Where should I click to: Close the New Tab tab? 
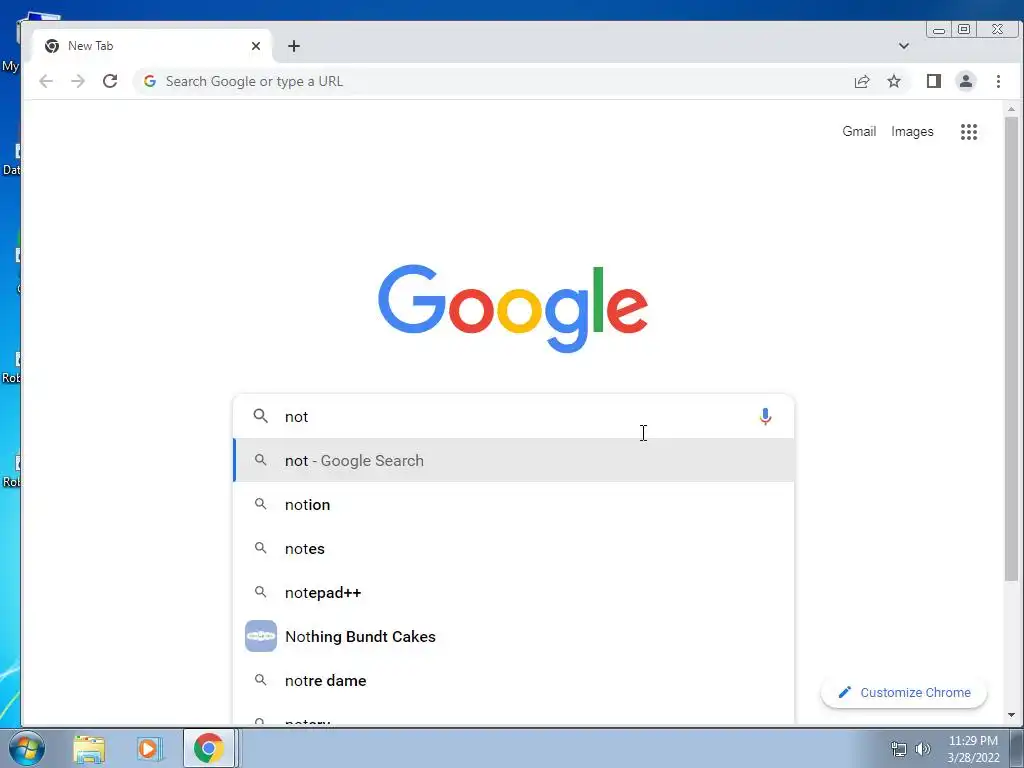point(256,46)
